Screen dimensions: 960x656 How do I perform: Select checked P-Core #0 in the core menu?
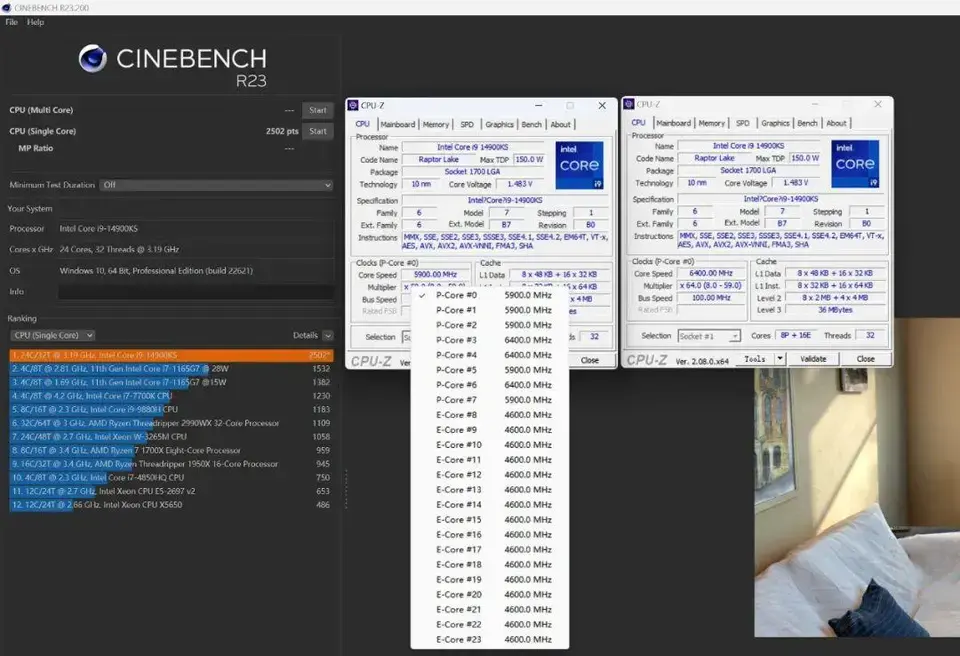click(490, 295)
